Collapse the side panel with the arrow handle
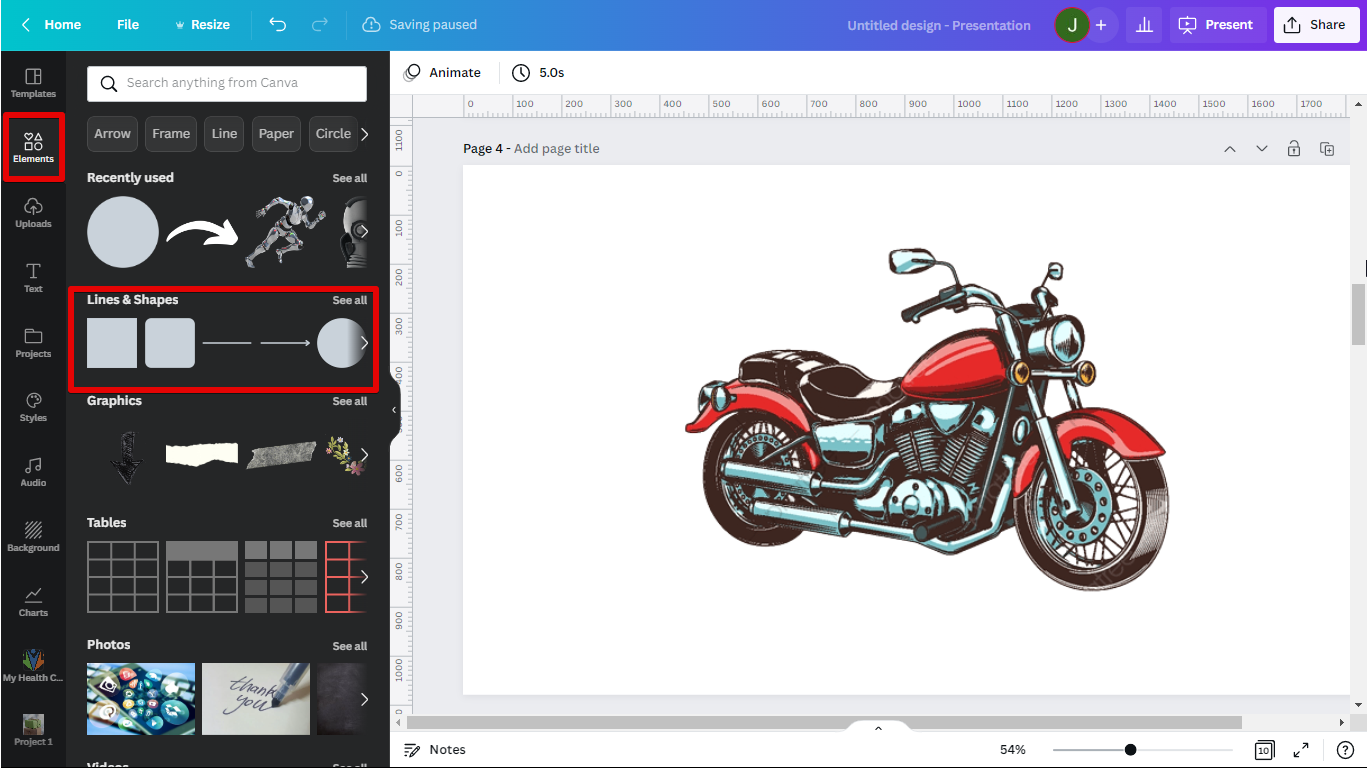The image size is (1367, 768). coord(394,410)
